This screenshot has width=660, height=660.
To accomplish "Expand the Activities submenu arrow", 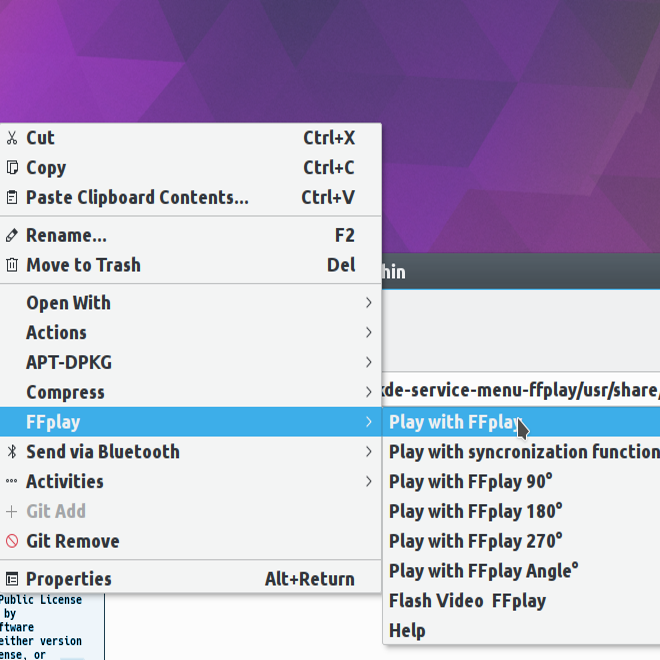I will click(369, 482).
